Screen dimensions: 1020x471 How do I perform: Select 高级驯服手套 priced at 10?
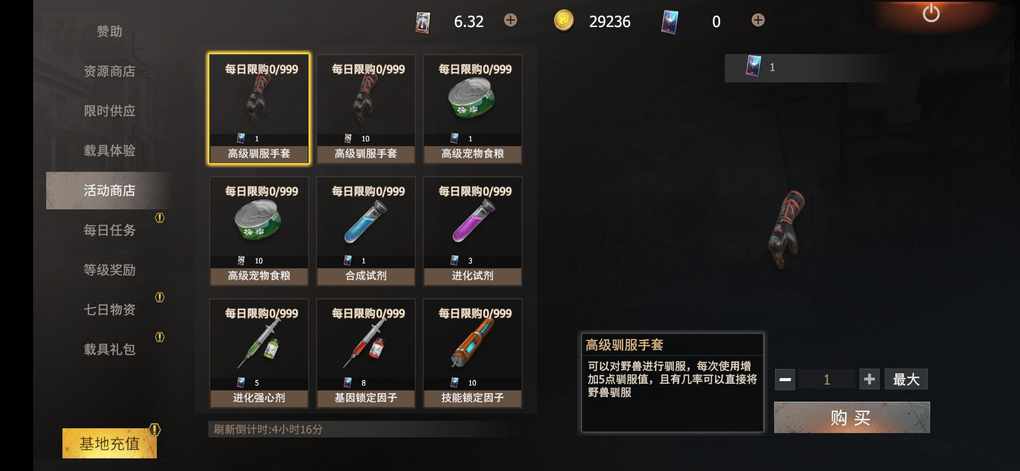366,109
